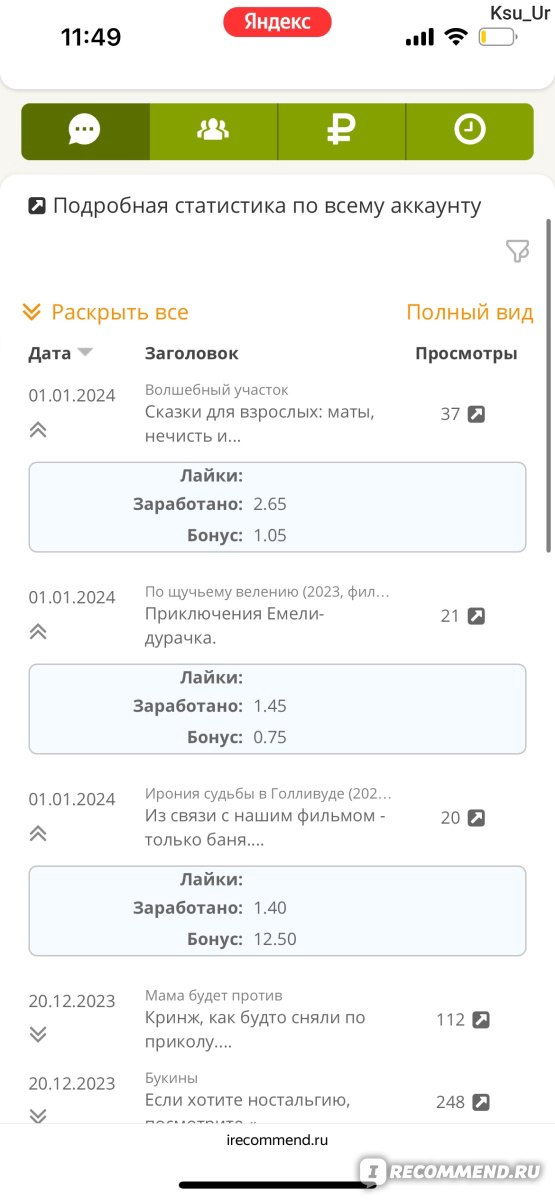Sort by Дата column arrow
This screenshot has height=1200, width=555.
click(85, 352)
